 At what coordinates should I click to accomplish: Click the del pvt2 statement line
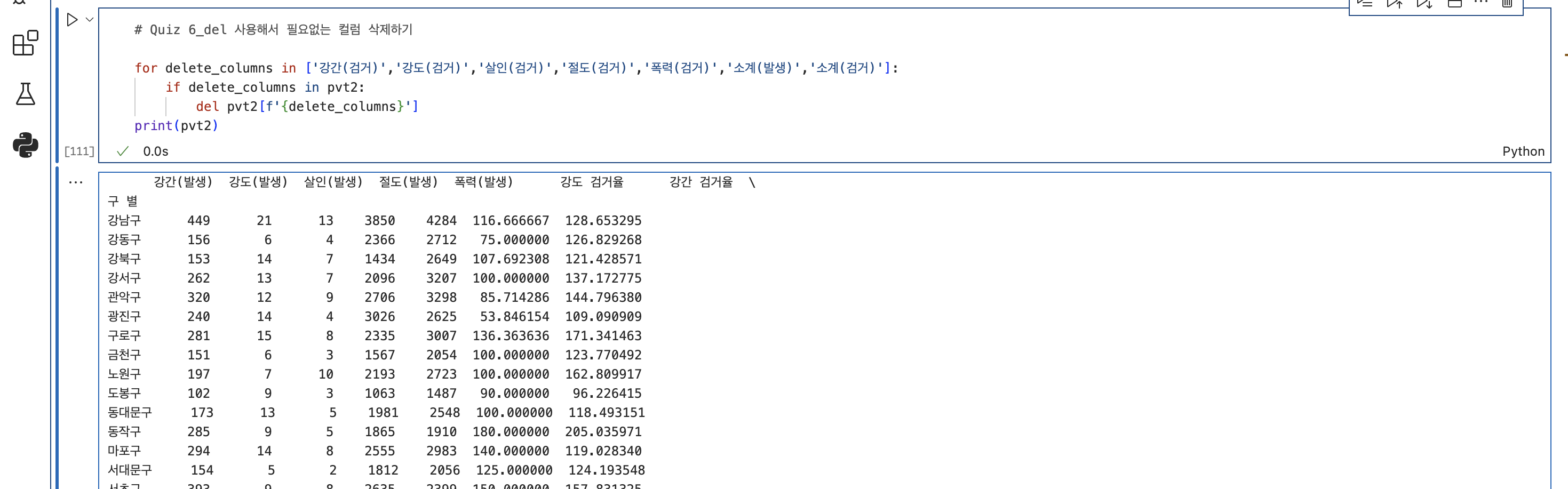tap(307, 107)
